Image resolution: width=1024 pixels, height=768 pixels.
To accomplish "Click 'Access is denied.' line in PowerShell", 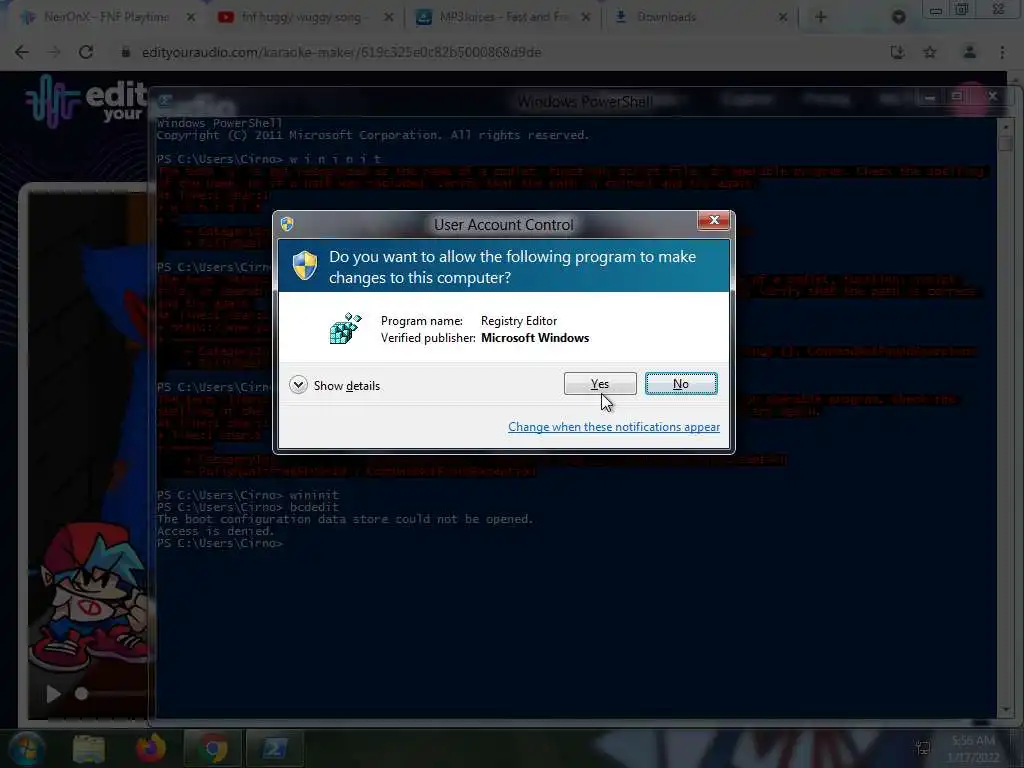I will [x=216, y=531].
